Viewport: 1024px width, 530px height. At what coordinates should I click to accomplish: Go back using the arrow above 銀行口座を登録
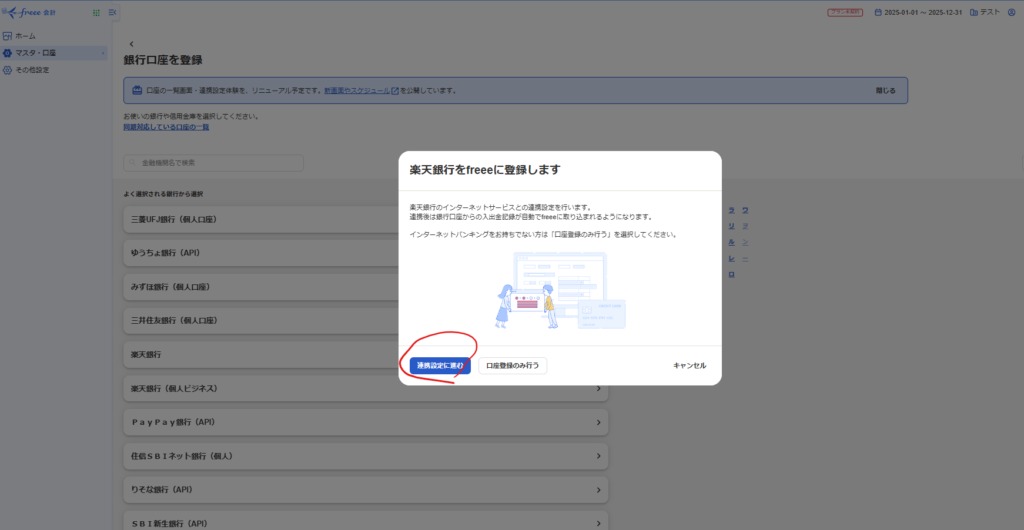point(131,44)
